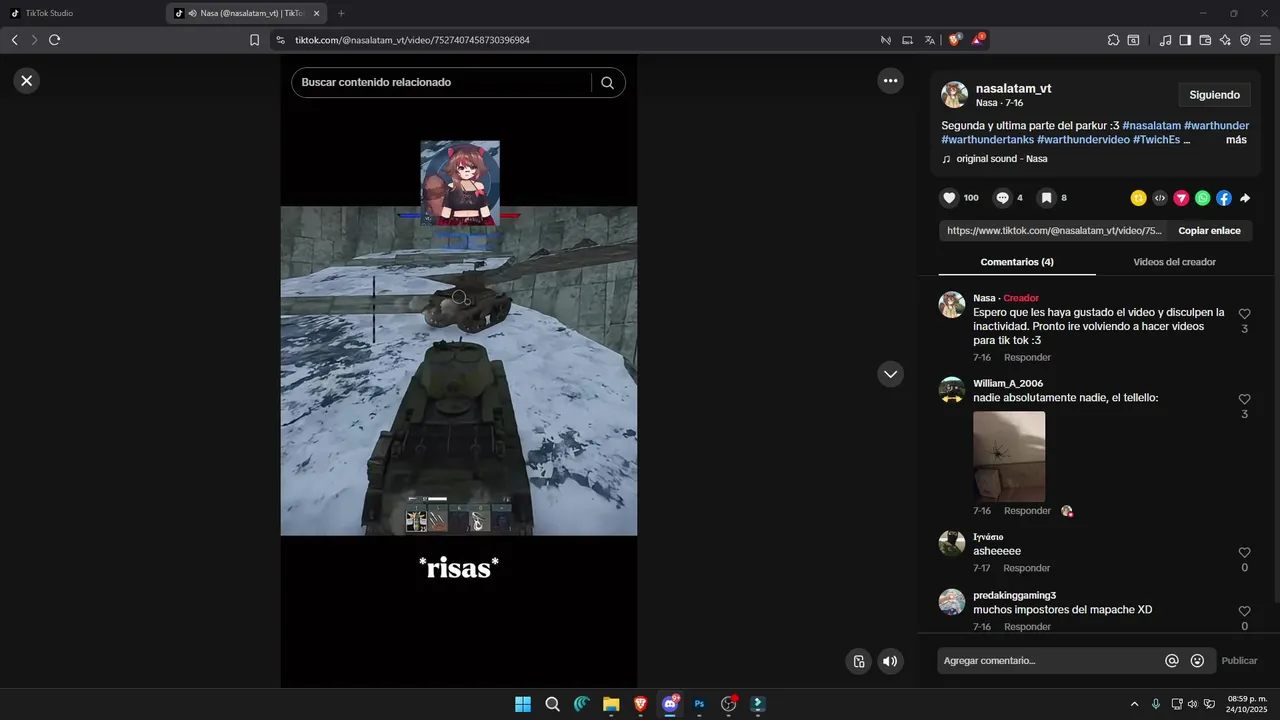Open the music note playlist icon in toolbar
Viewport: 1280px width, 720px height.
(x=1165, y=40)
